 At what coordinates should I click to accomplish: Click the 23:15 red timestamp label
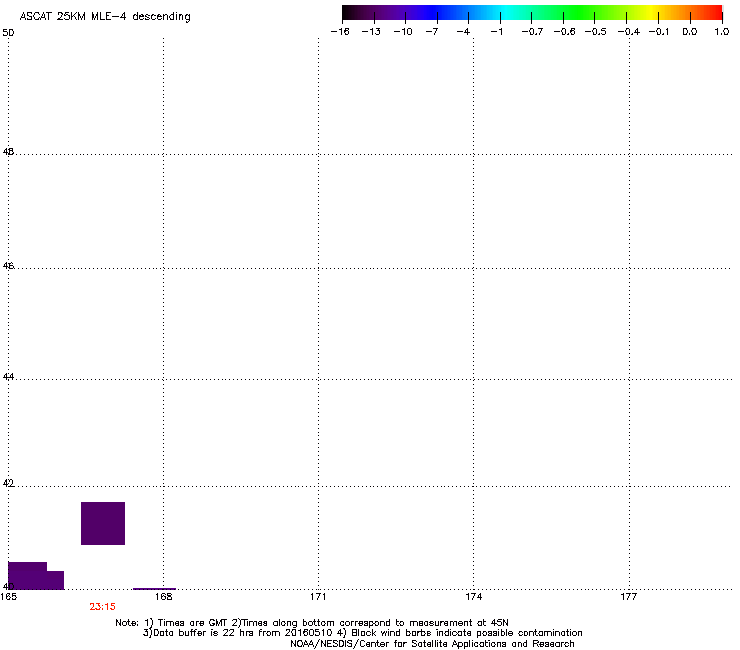tap(102, 607)
